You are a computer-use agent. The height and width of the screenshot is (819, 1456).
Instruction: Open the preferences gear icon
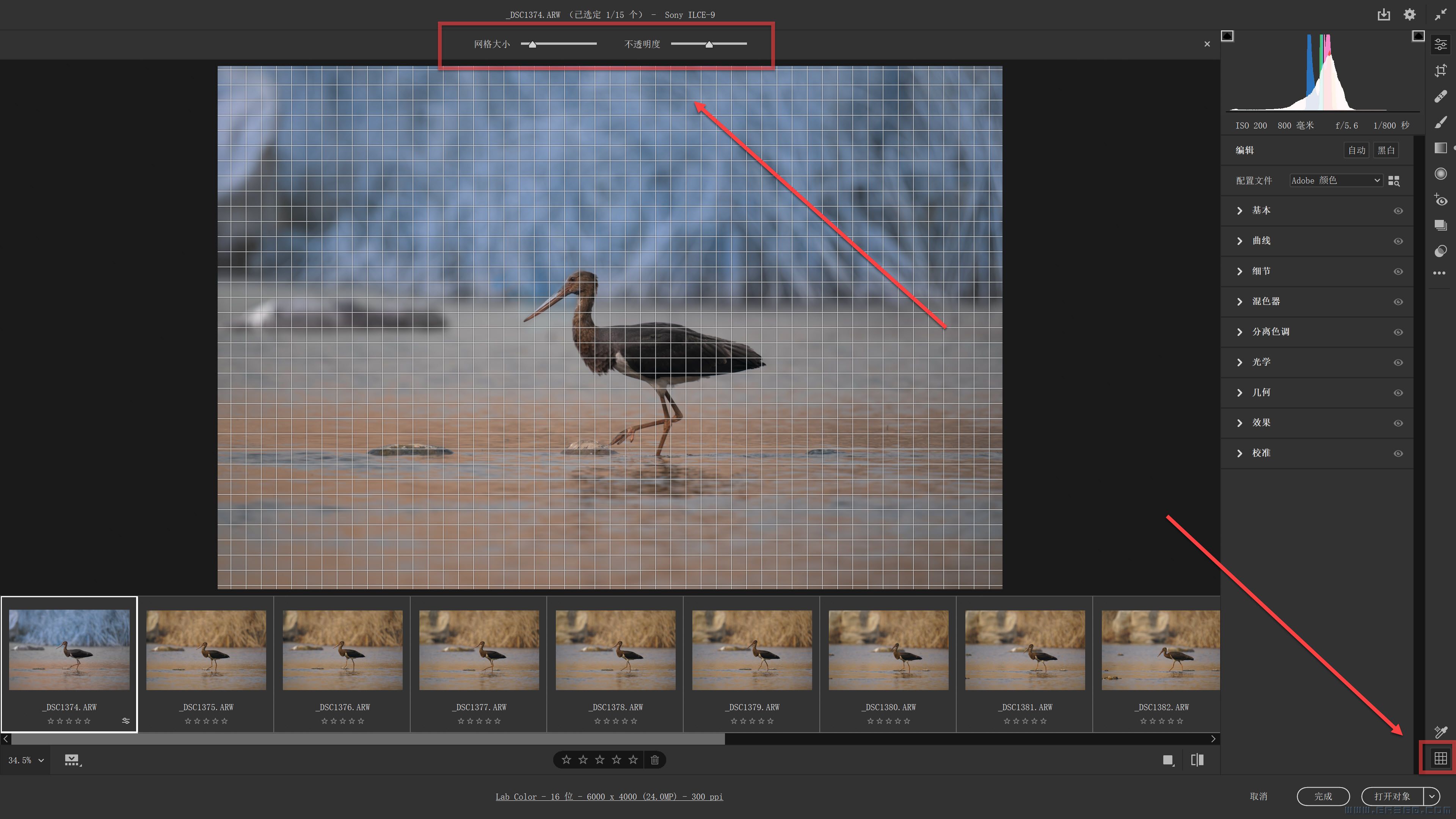pyautogui.click(x=1410, y=15)
